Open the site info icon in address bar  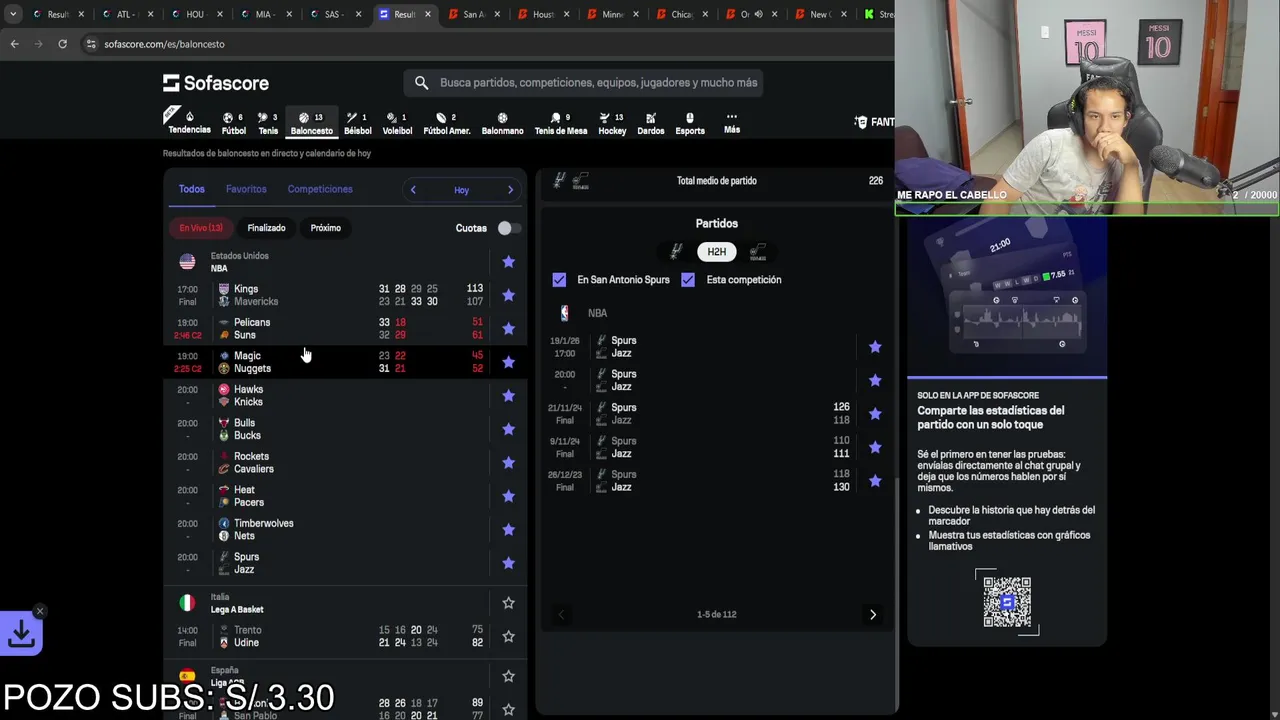[x=91, y=44]
